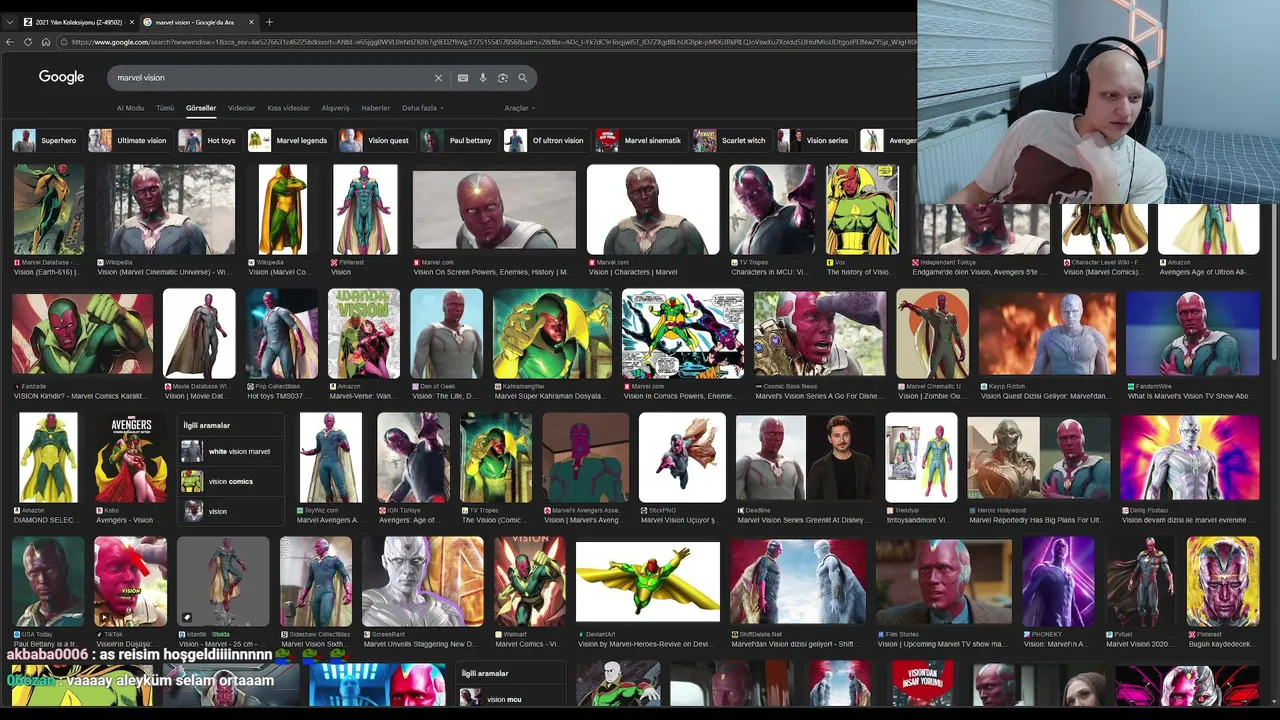1280x720 pixels.
Task: Open the Google logo home link
Action: [61, 77]
